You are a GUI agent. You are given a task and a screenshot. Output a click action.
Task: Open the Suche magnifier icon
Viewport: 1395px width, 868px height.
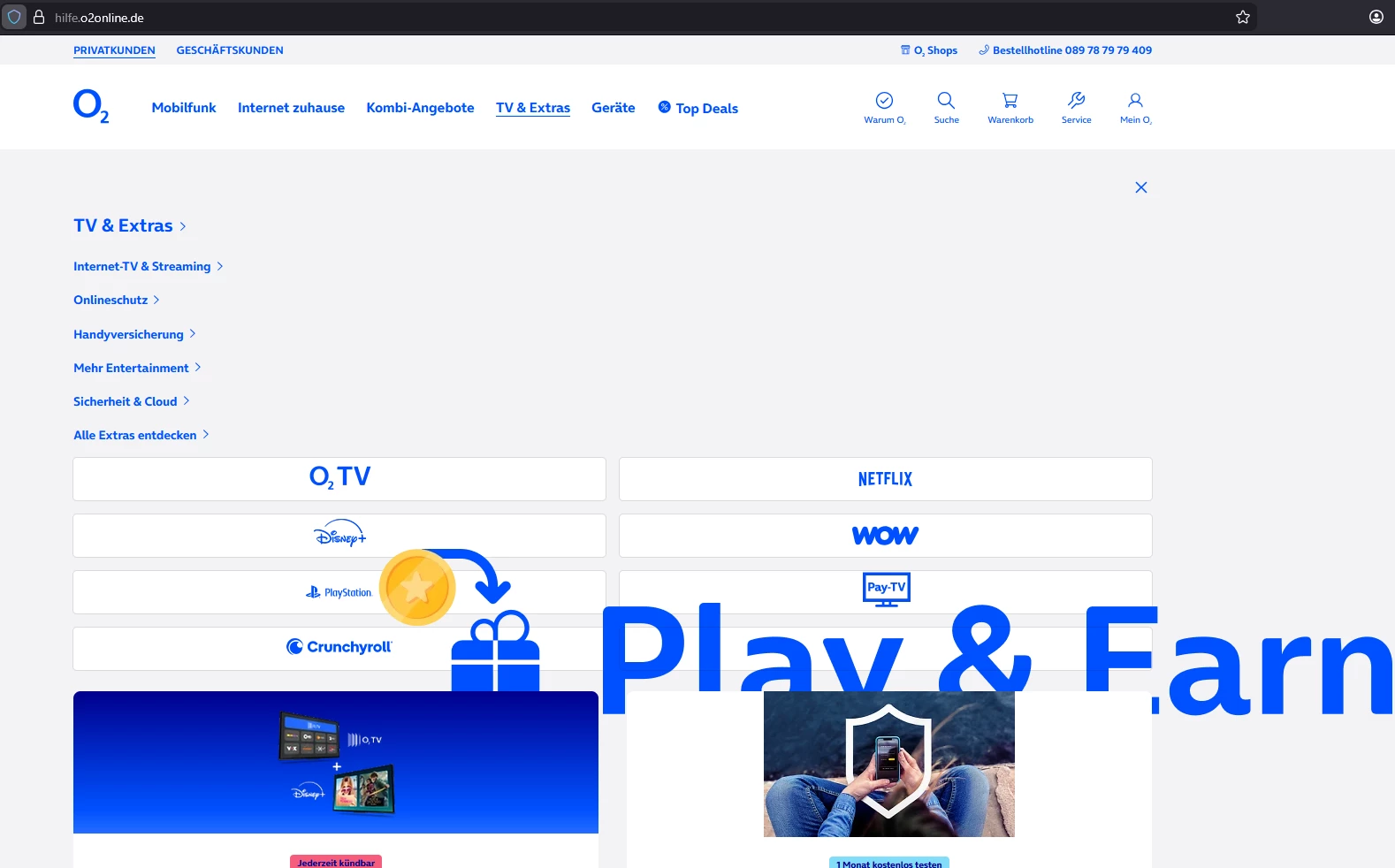point(946,100)
